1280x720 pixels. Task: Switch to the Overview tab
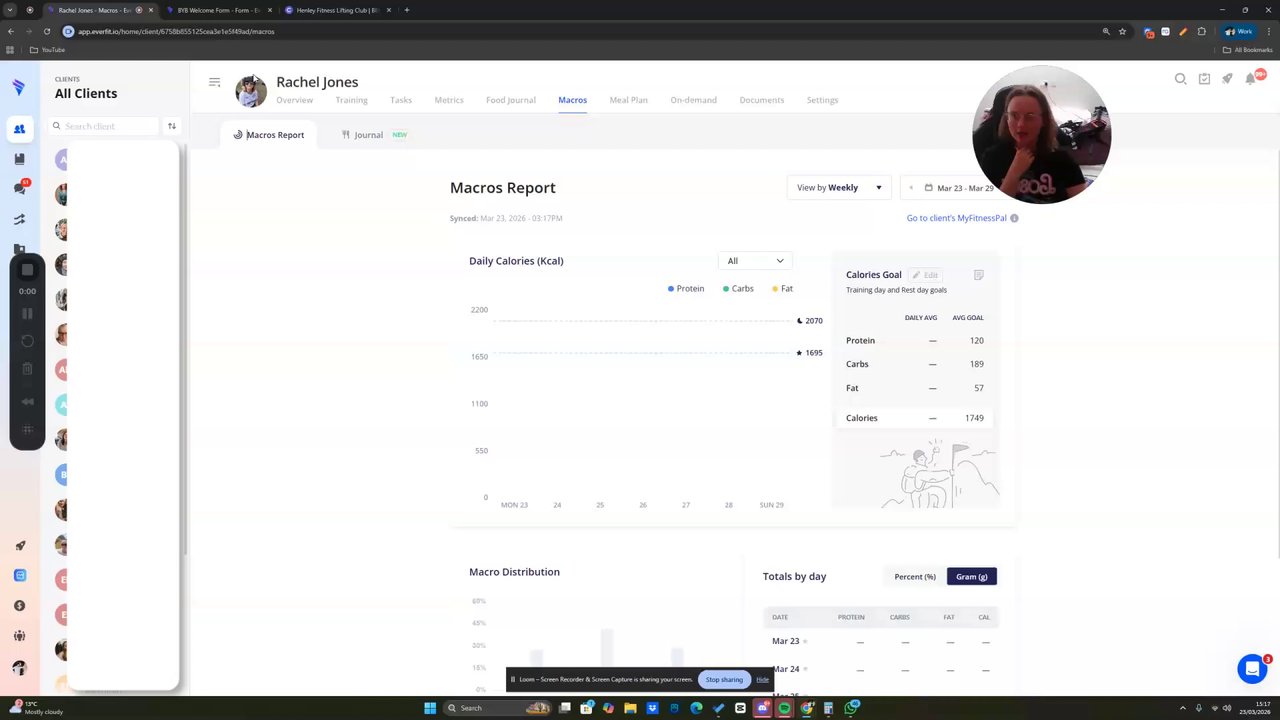pyautogui.click(x=295, y=100)
